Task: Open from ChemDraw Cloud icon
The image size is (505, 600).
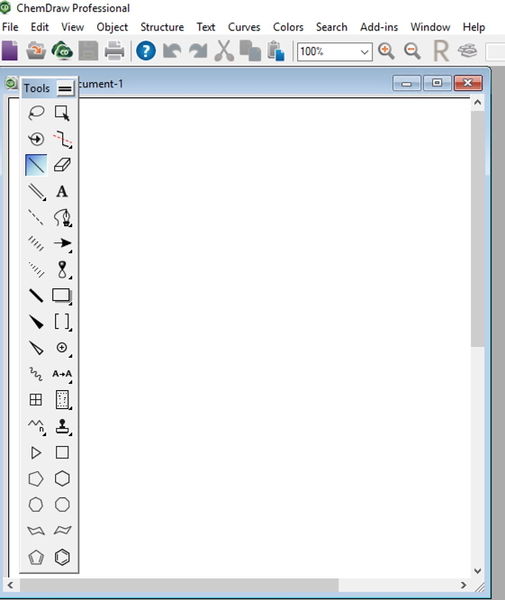Action: click(62, 51)
